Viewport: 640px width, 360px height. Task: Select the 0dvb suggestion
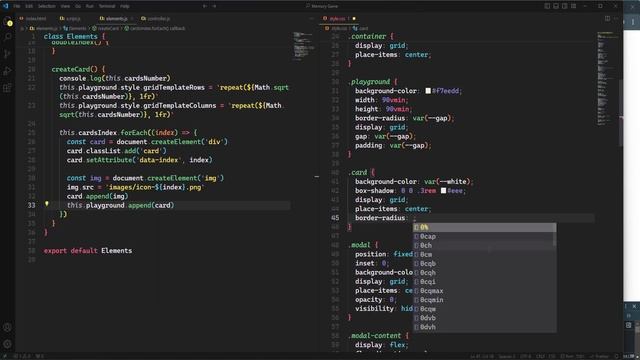point(484,318)
